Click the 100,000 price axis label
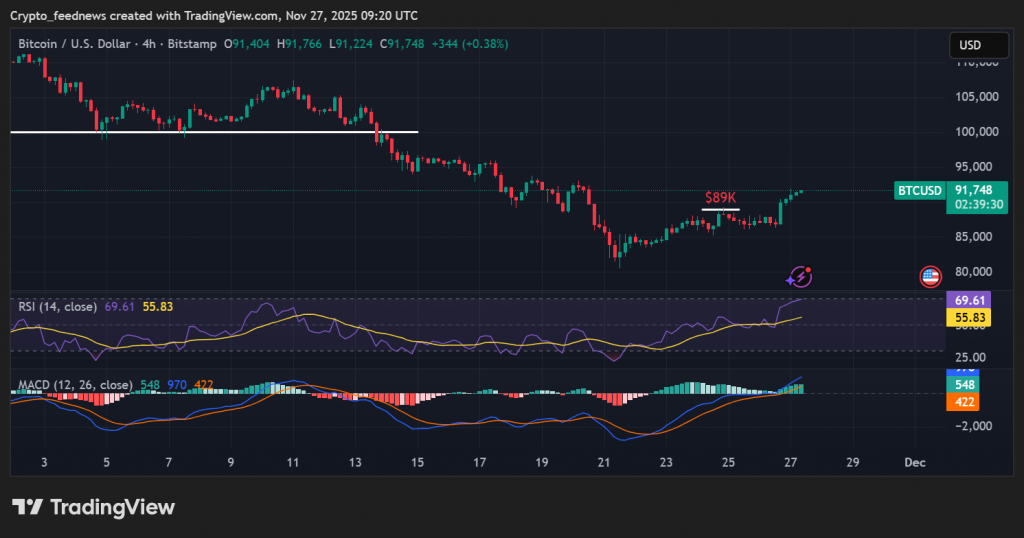The width and height of the screenshot is (1024, 538). (976, 132)
